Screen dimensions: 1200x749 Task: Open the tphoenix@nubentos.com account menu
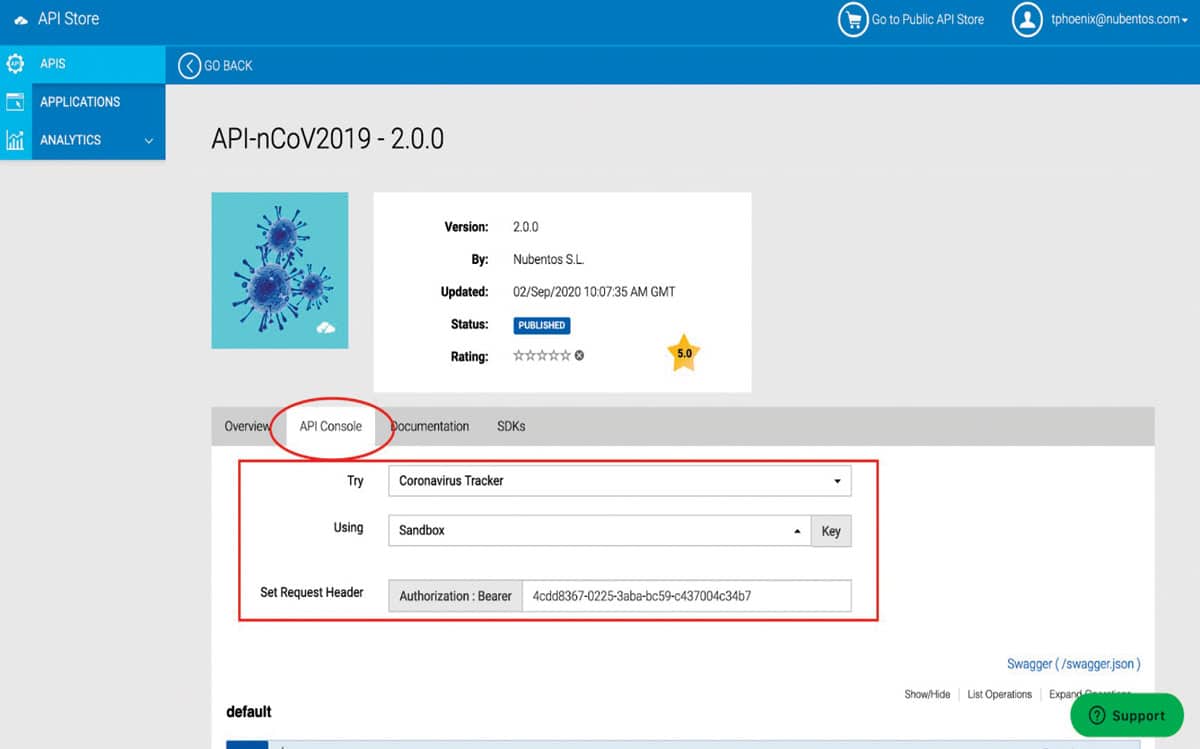(x=1115, y=20)
